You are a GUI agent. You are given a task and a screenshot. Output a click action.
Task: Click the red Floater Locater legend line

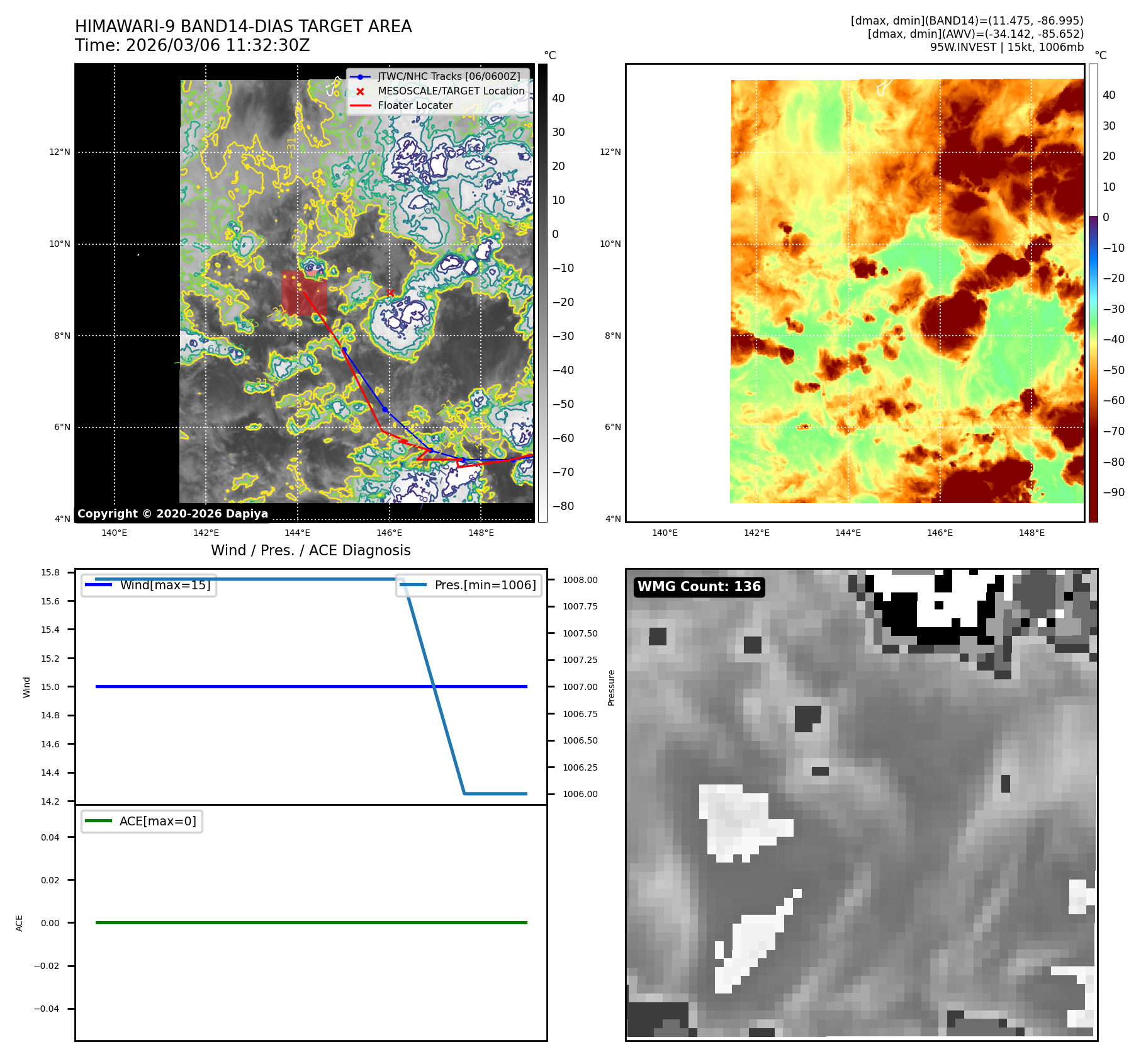(x=360, y=106)
